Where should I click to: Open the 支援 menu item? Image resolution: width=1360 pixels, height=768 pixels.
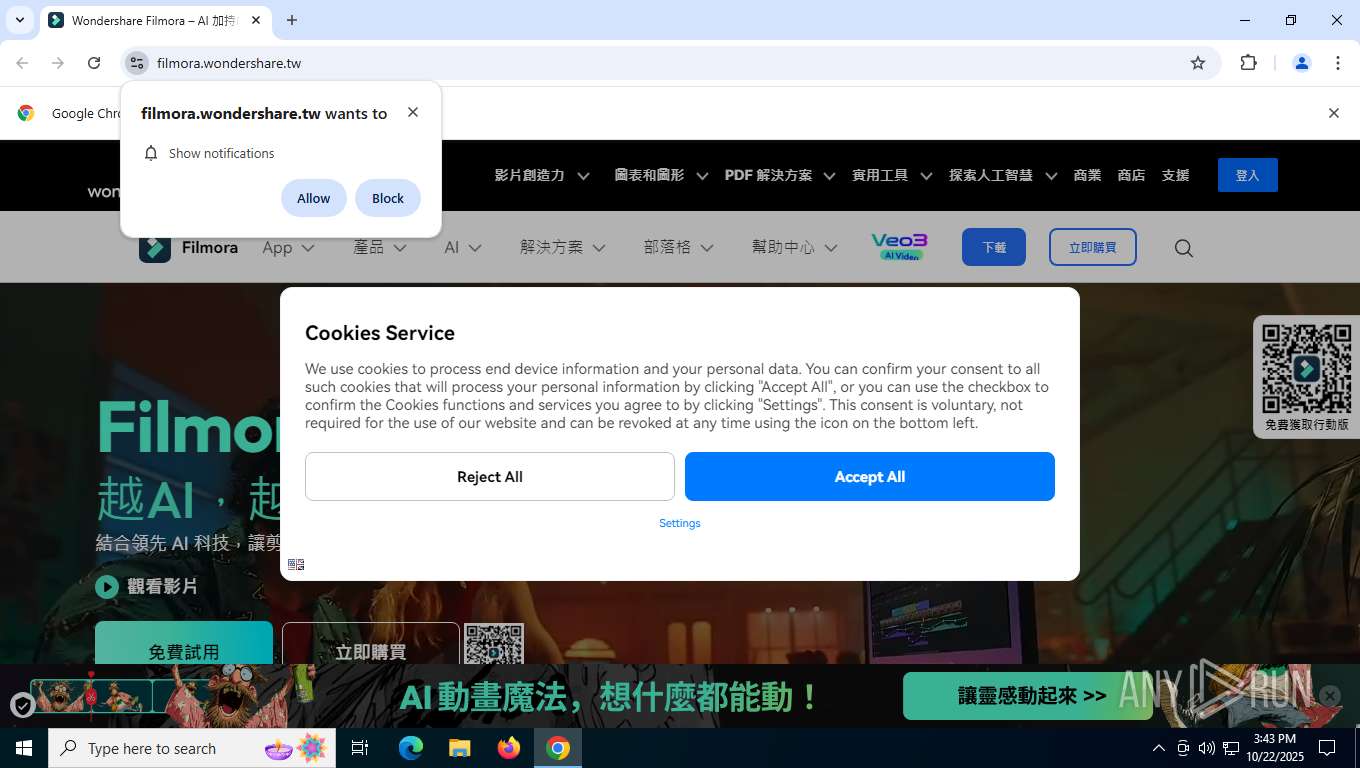(1175, 175)
